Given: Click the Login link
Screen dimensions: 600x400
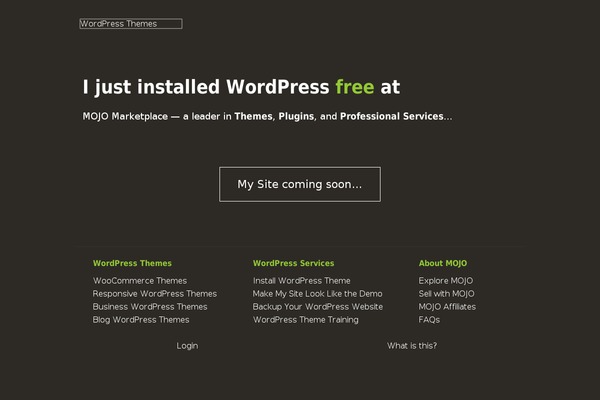Looking at the screenshot, I should [187, 346].
